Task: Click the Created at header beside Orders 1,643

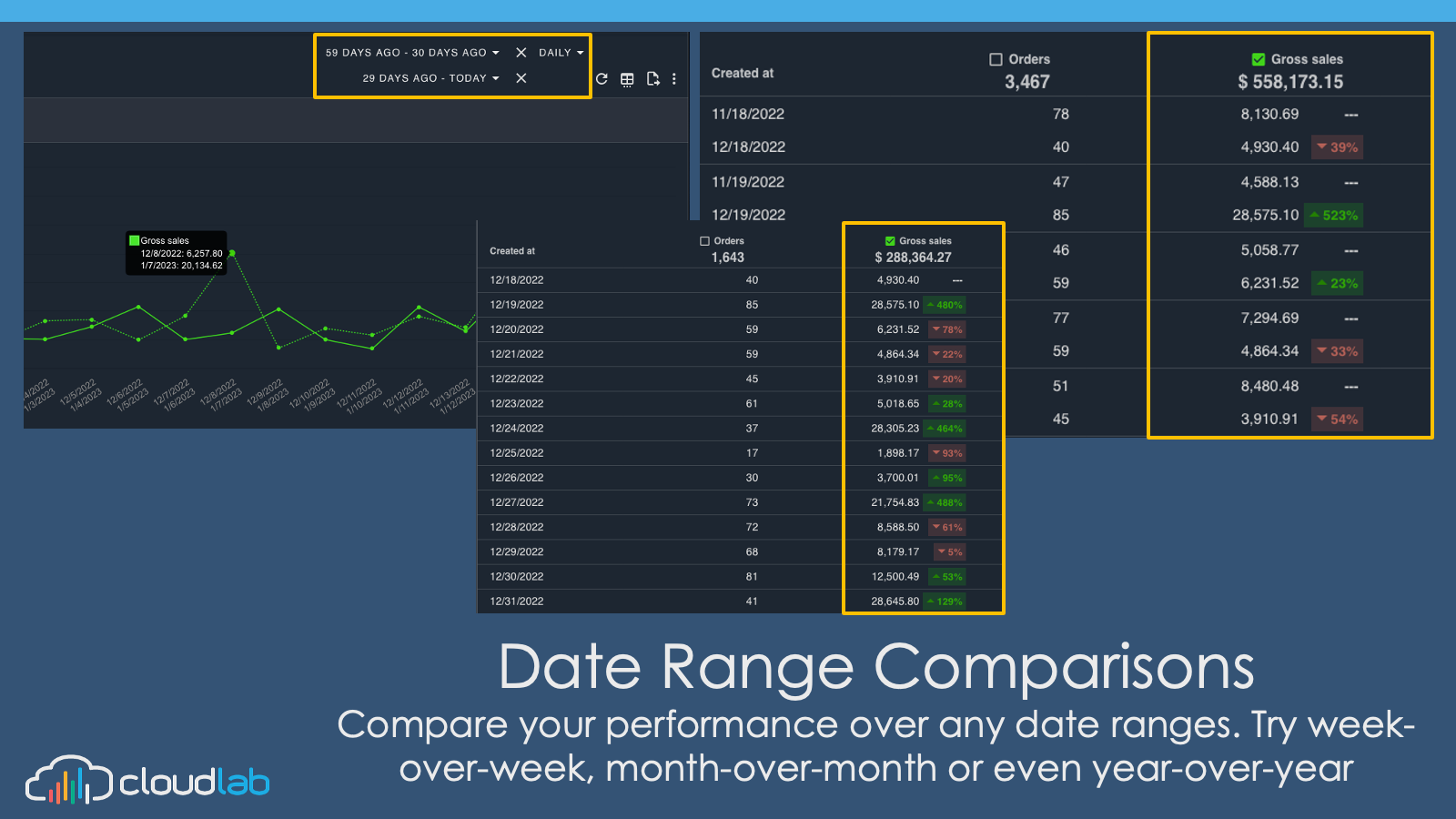Action: pos(512,251)
